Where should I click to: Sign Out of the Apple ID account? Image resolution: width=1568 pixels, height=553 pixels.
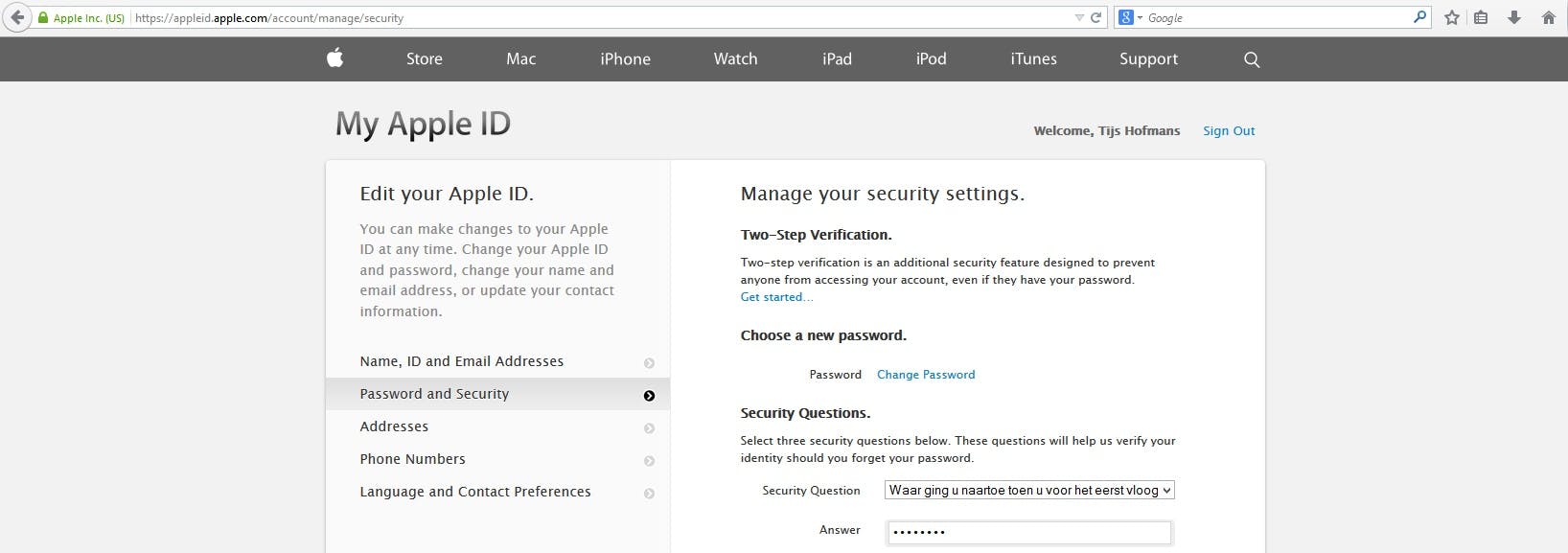click(x=1229, y=131)
